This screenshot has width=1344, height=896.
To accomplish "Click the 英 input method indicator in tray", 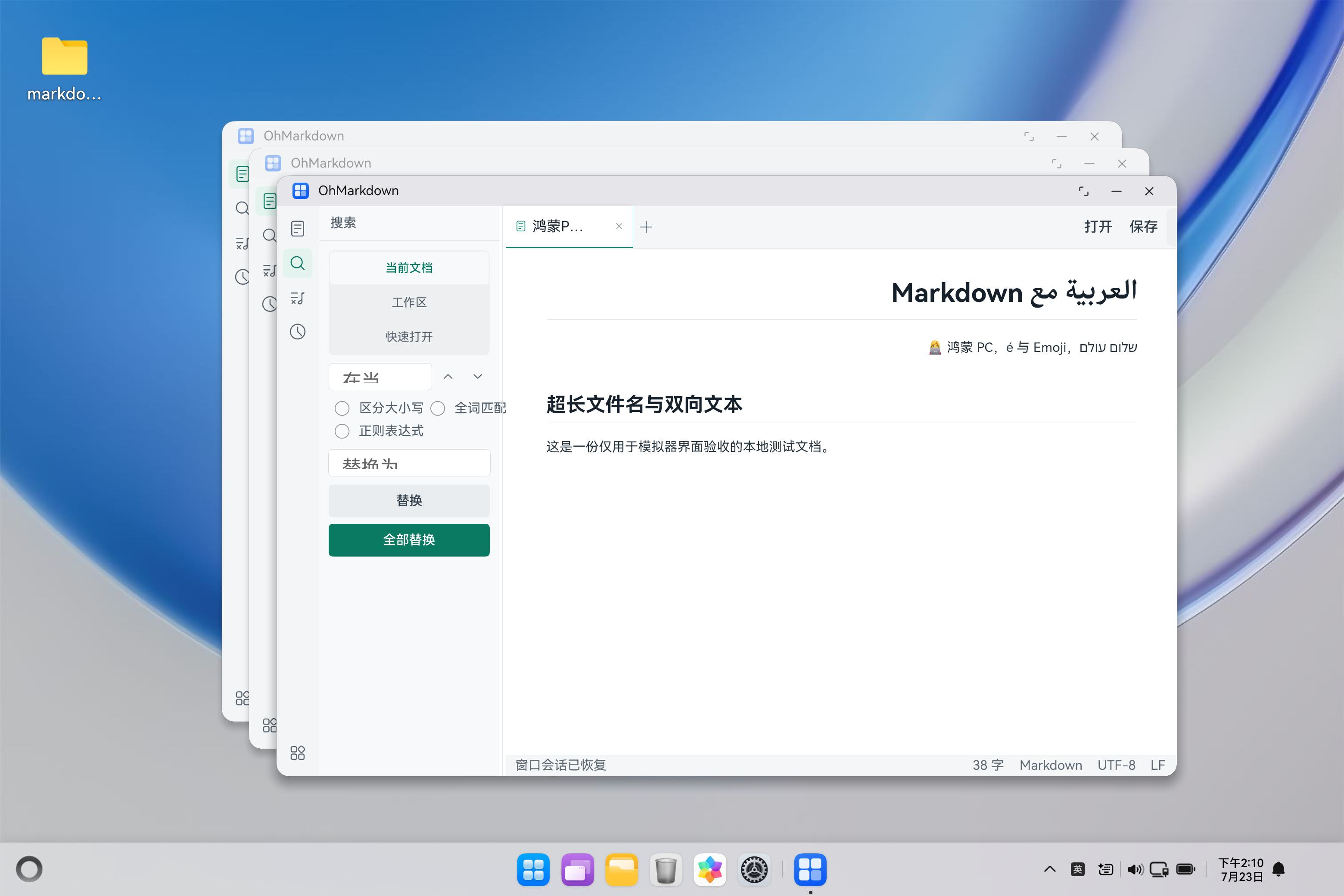I will 1078,870.
